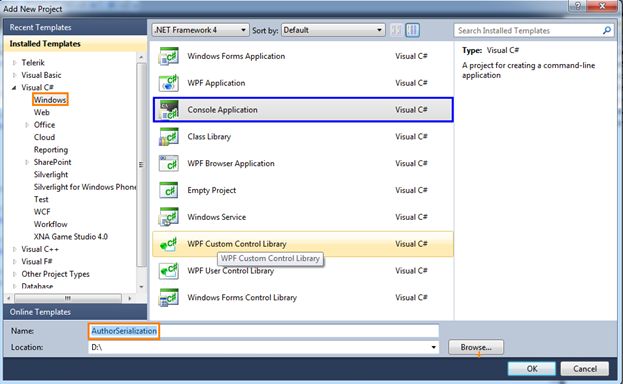
Task: Click the Windows Forms Control Library icon
Action: [169, 297]
